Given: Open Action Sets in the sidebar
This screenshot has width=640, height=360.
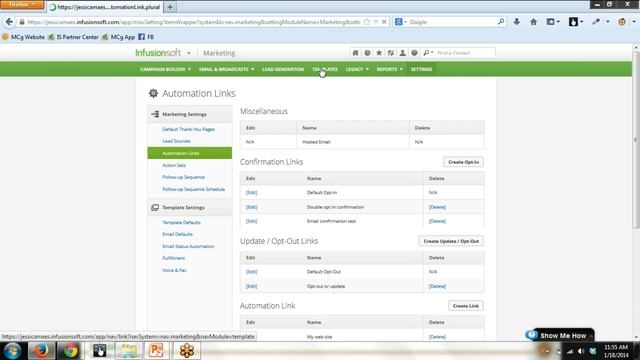Looking at the screenshot, I should tap(174, 165).
